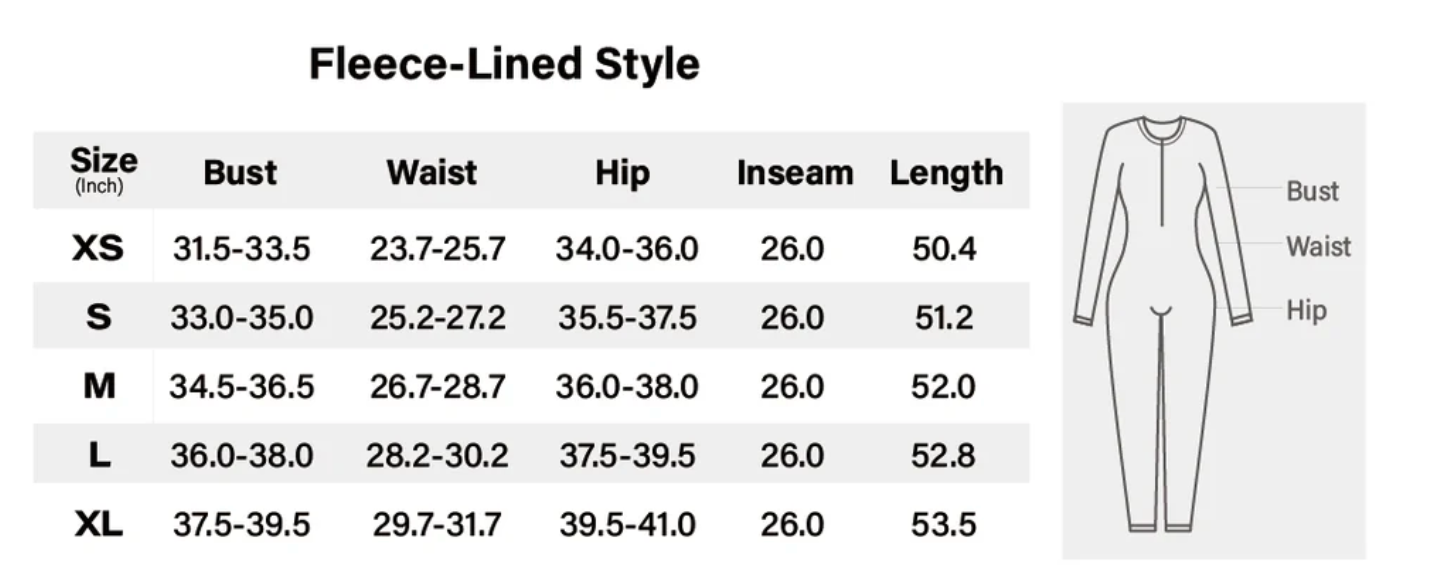1432x586 pixels.
Task: Click the XL length value 53.5
Action: [944, 524]
